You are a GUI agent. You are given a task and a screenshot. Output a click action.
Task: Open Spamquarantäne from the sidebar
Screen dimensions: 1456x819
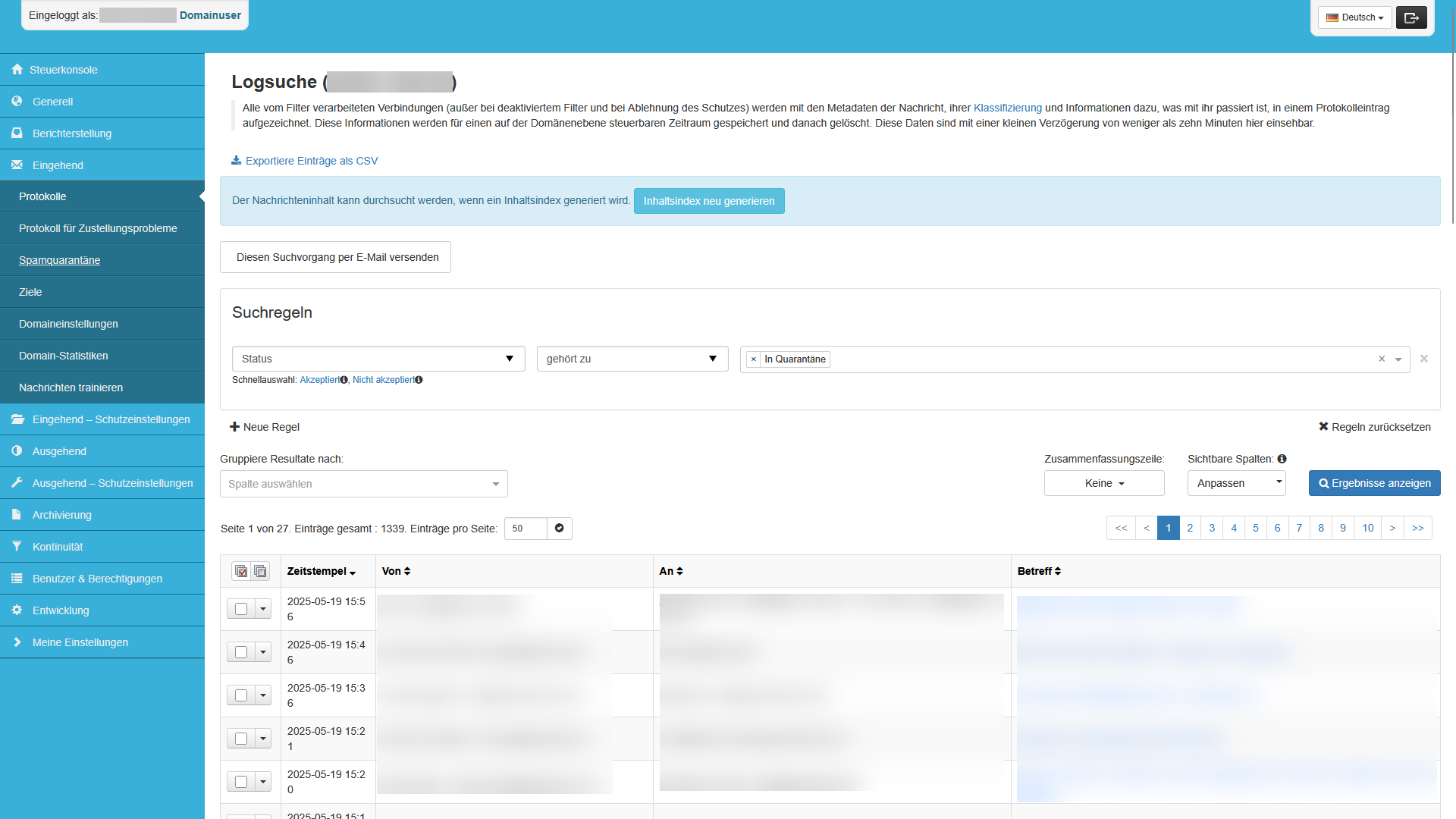pos(59,260)
